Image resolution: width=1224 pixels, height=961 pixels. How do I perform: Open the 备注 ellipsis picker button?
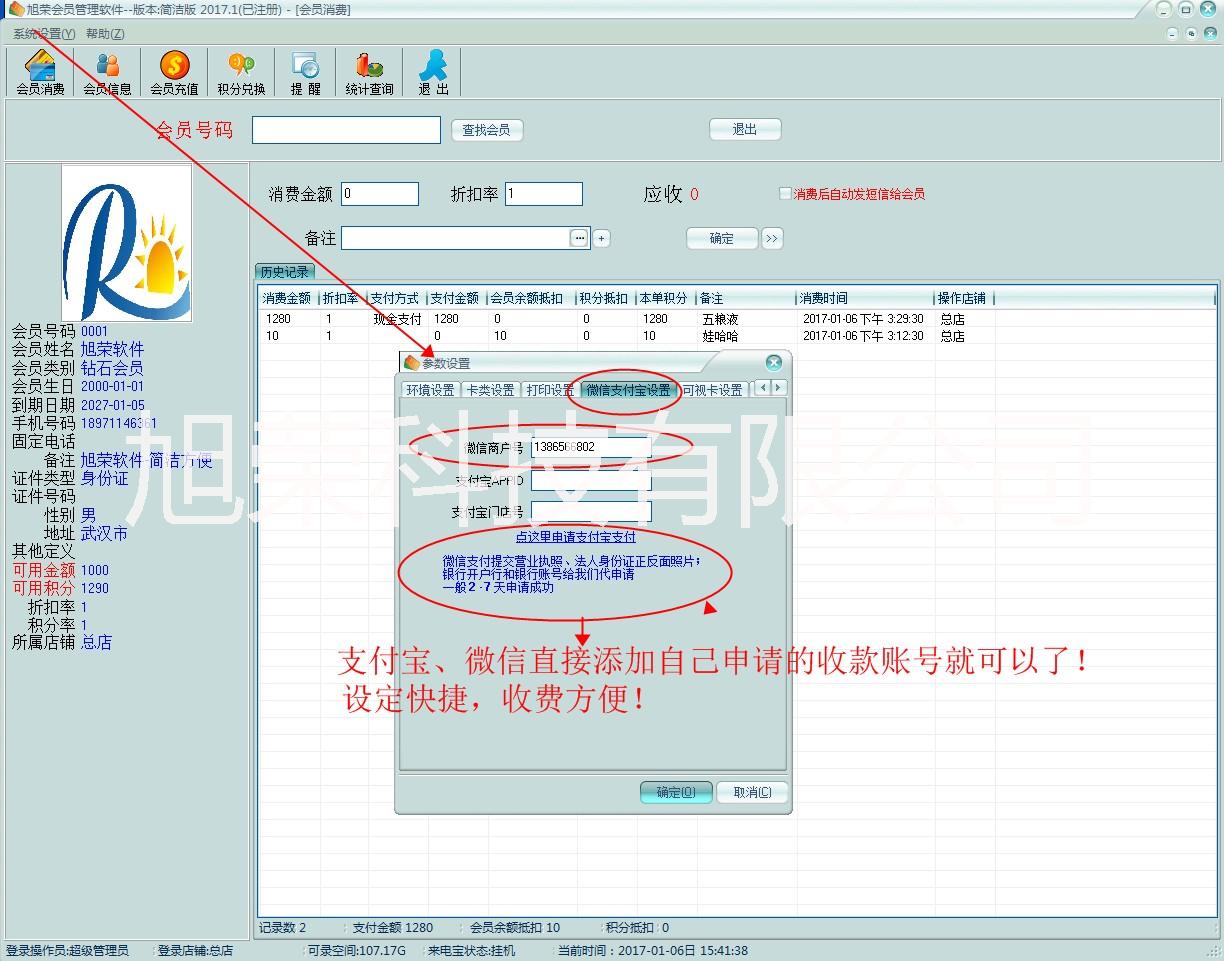coord(579,238)
